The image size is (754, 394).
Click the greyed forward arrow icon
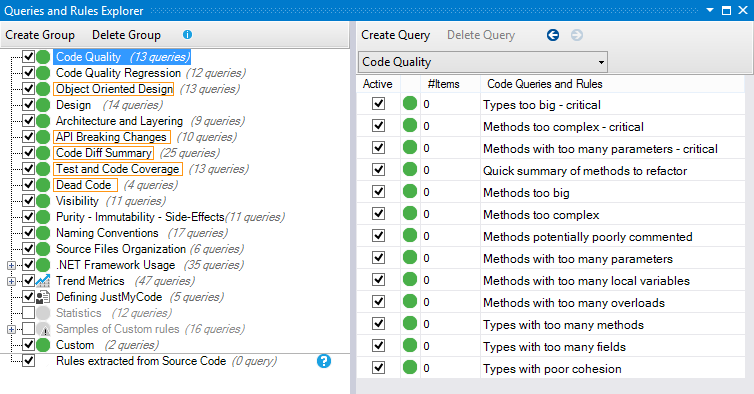[x=577, y=35]
